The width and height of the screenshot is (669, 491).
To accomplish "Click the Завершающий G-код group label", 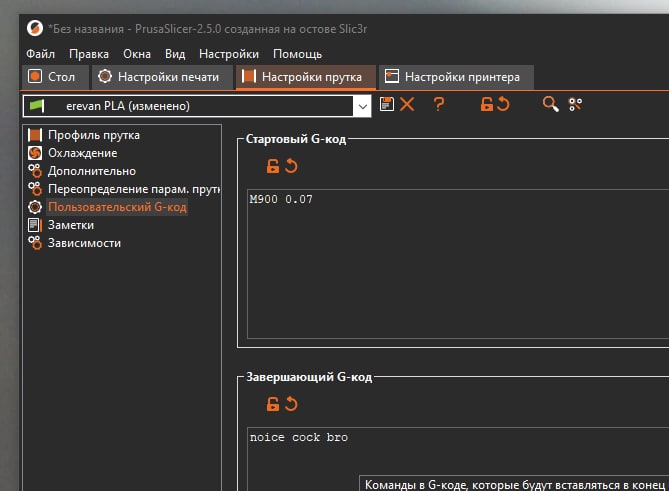I will (309, 377).
